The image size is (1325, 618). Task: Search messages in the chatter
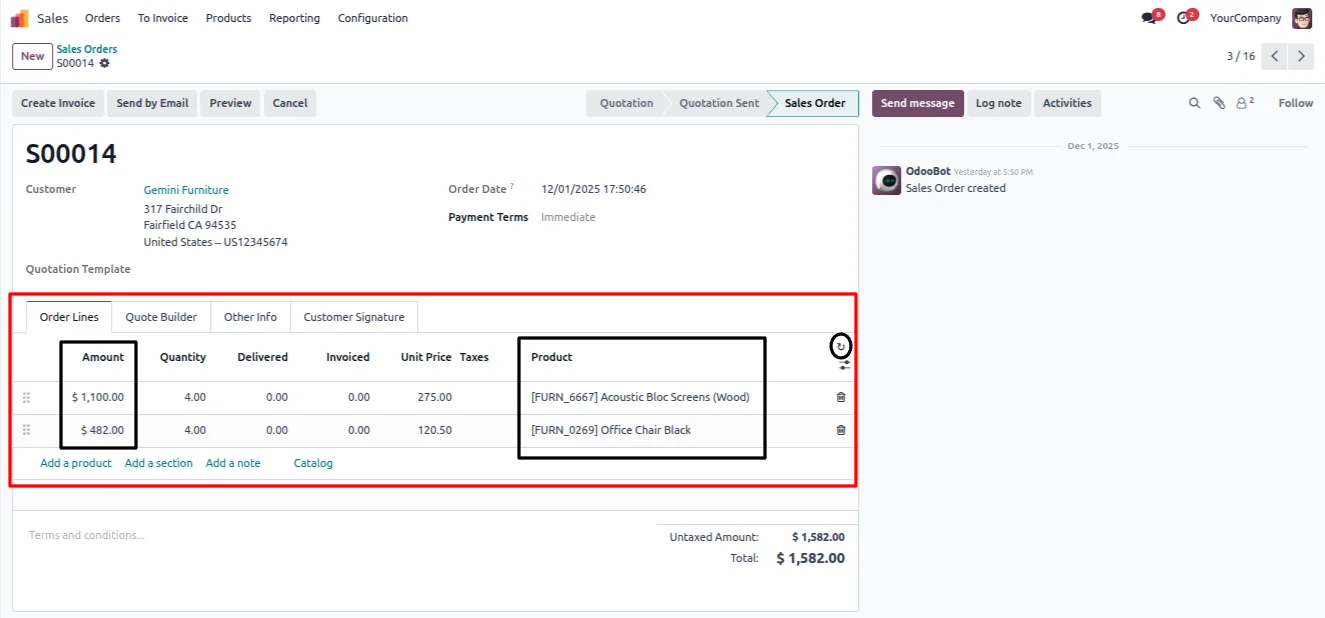[x=1194, y=103]
